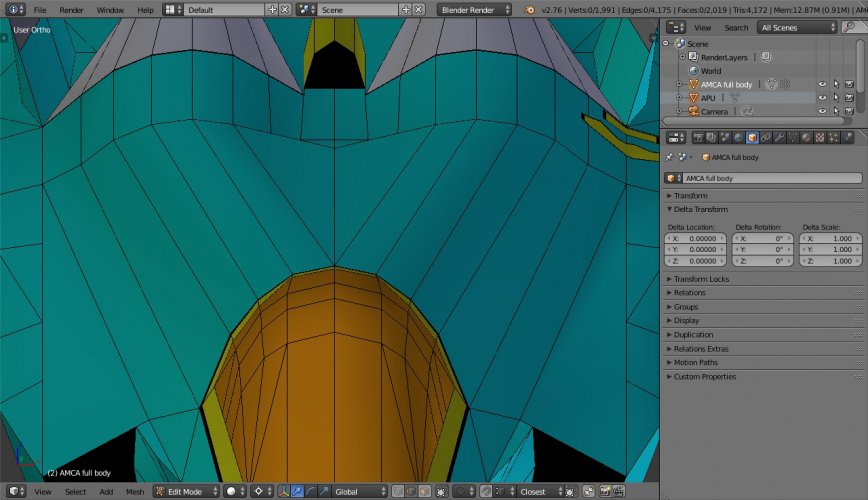The height and width of the screenshot is (500, 868).
Task: Open the Modifiers wrench tab
Action: (x=779, y=137)
